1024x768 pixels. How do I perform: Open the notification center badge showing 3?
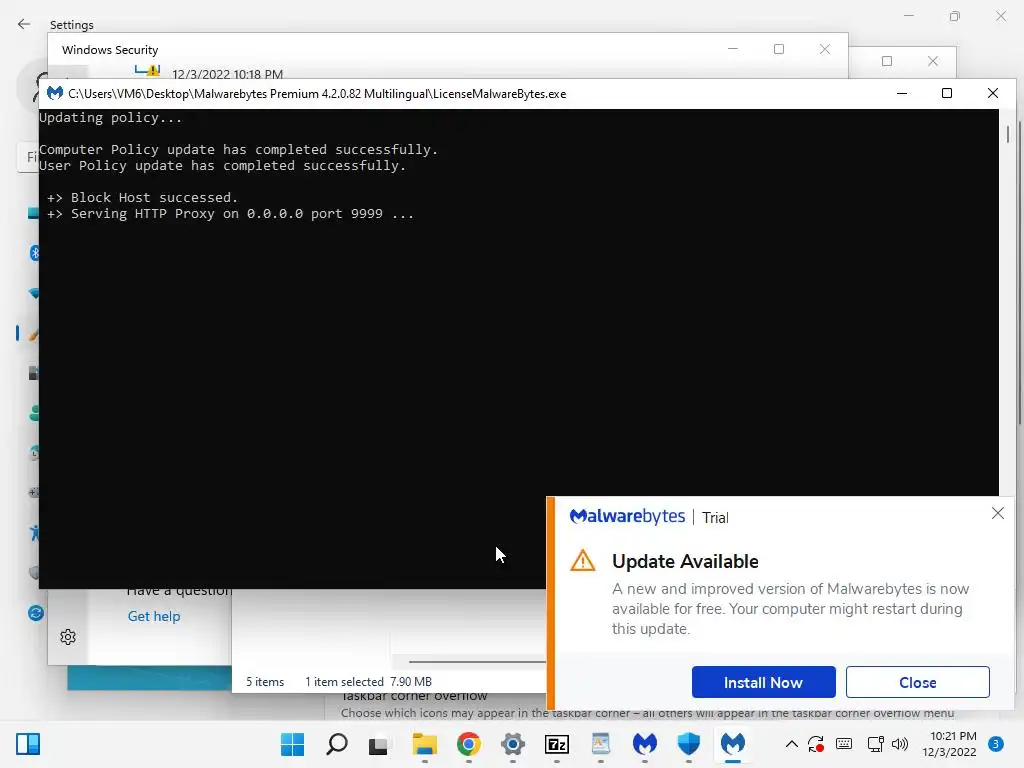pyautogui.click(x=996, y=744)
